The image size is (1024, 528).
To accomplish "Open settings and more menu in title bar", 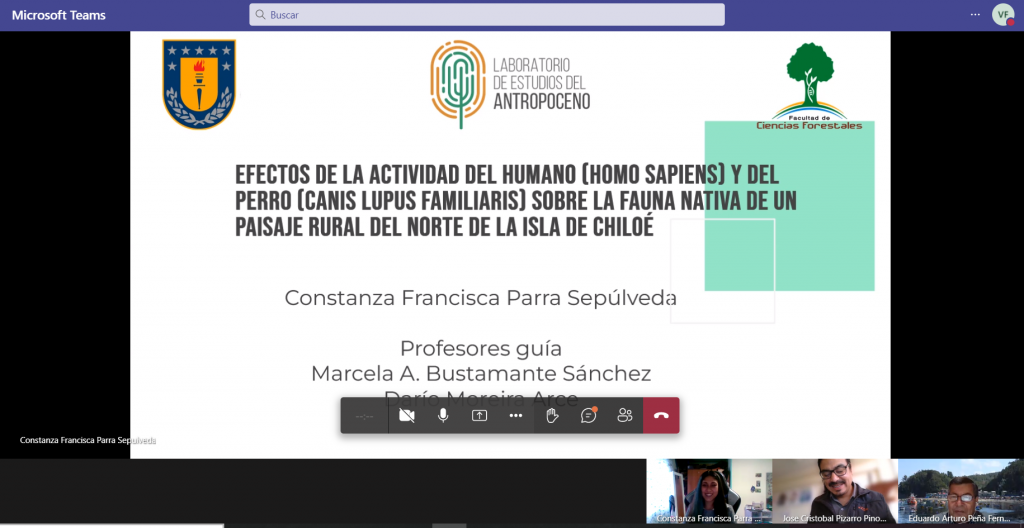I will tap(975, 14).
